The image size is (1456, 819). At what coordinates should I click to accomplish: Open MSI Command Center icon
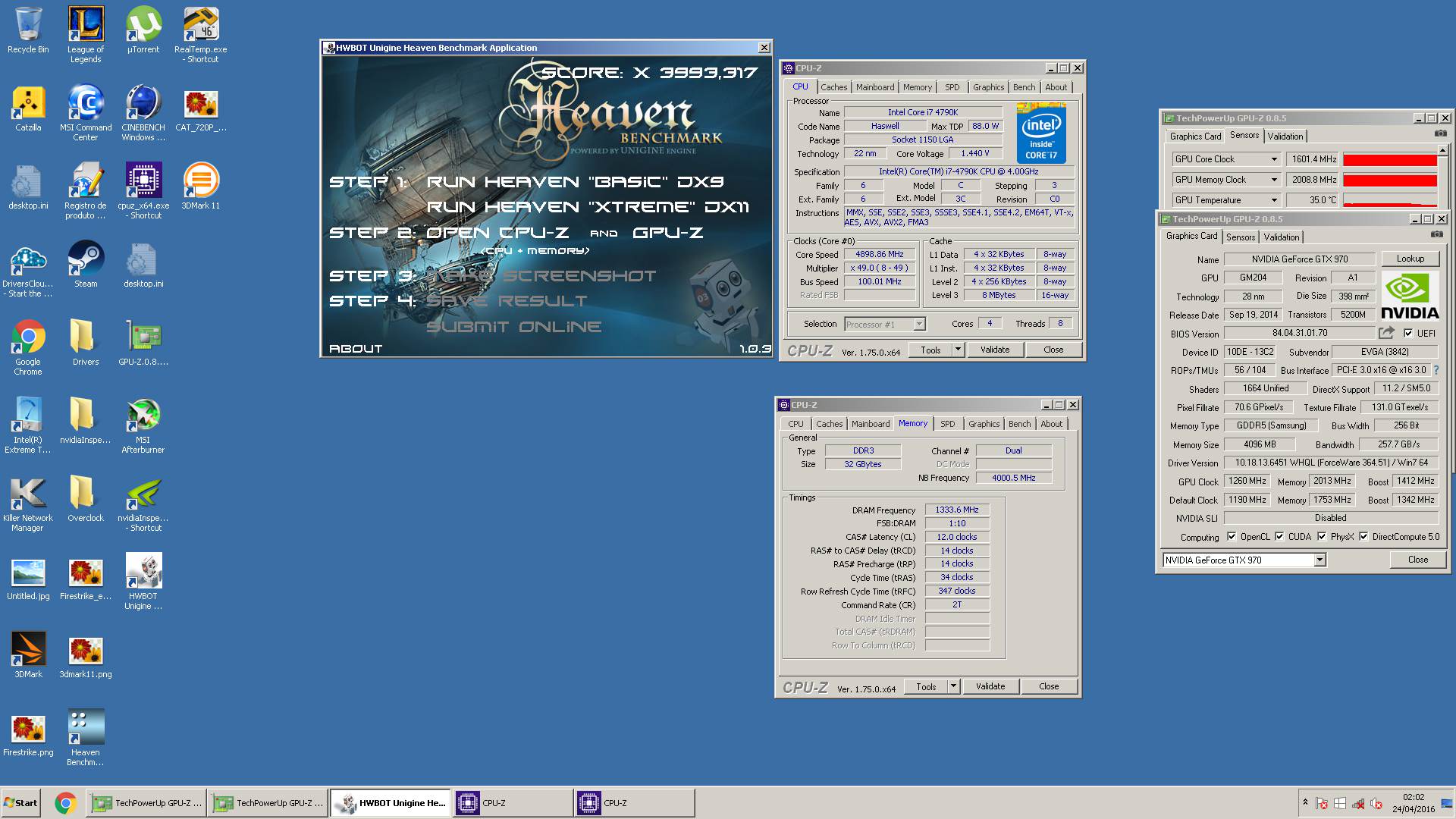click(86, 113)
